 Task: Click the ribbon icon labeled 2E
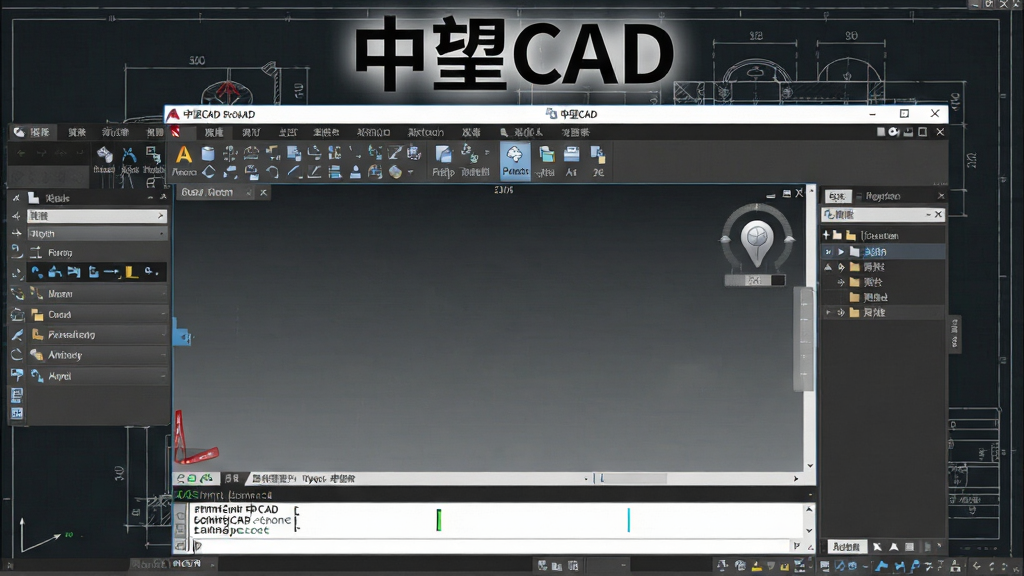tap(598, 161)
